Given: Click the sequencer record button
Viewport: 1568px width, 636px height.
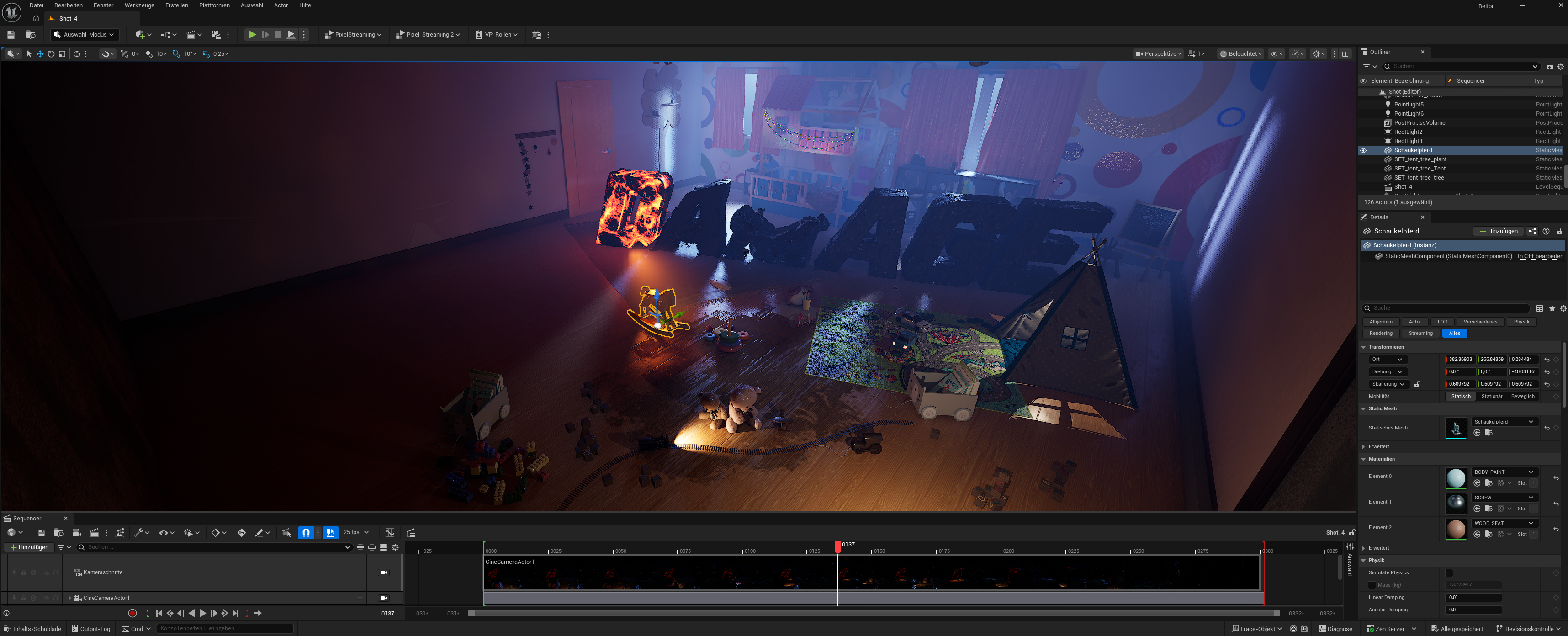Looking at the screenshot, I should [132, 613].
